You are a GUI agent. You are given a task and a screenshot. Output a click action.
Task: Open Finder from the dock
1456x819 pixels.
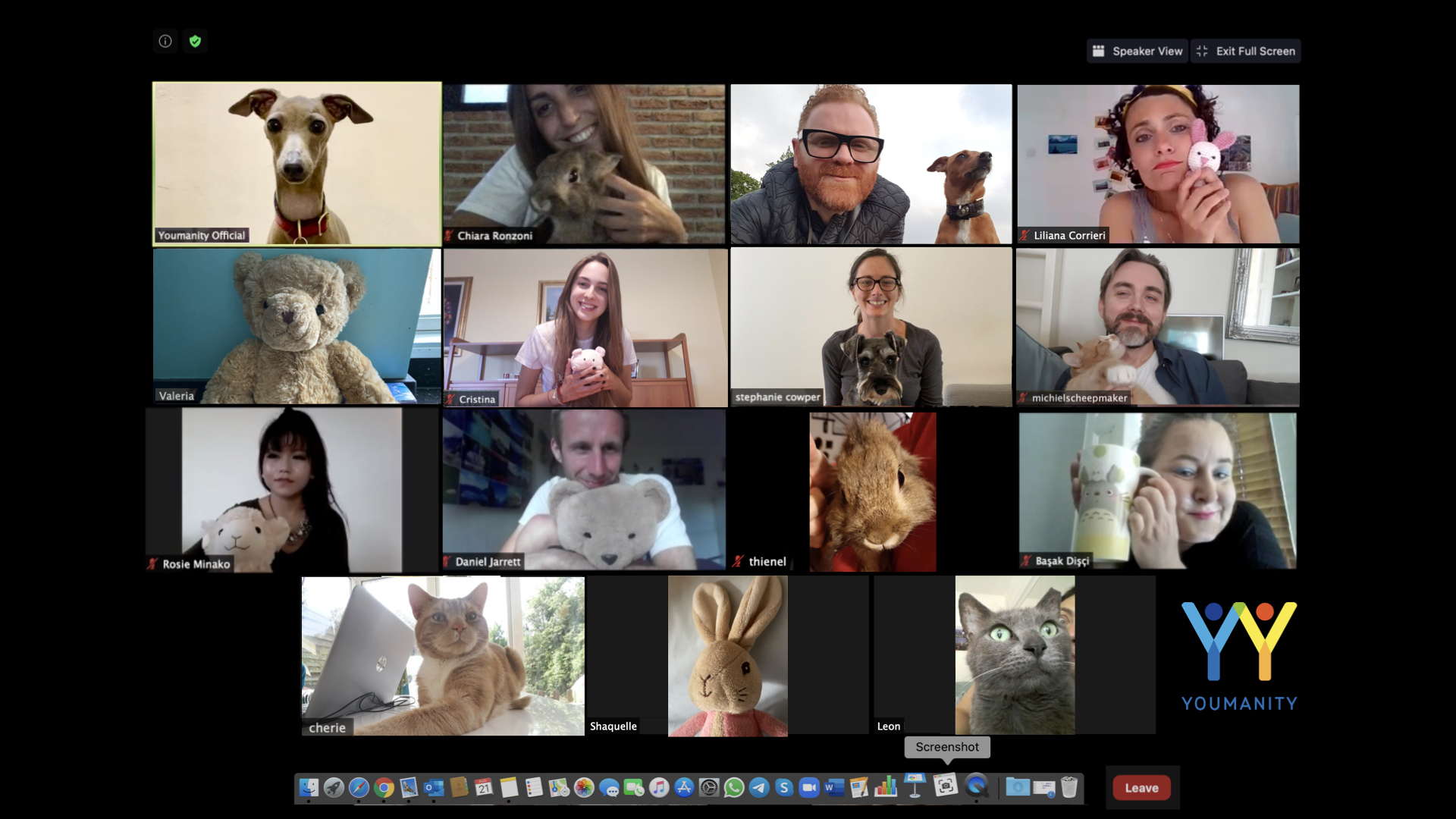[309, 788]
